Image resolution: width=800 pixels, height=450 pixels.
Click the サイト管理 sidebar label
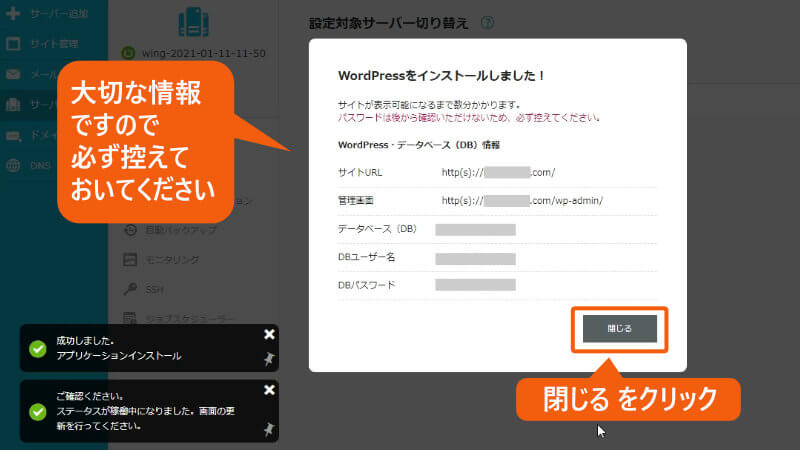(x=54, y=44)
